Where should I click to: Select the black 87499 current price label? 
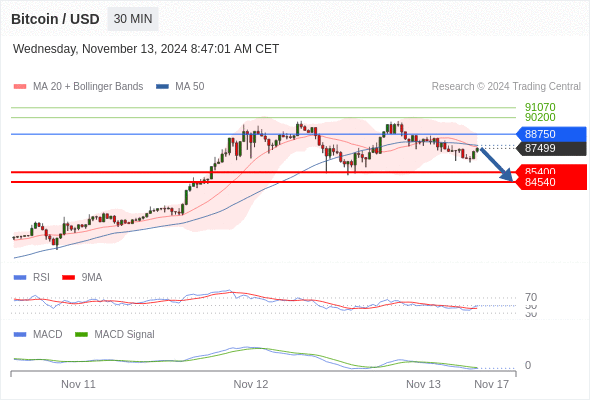tap(551, 148)
